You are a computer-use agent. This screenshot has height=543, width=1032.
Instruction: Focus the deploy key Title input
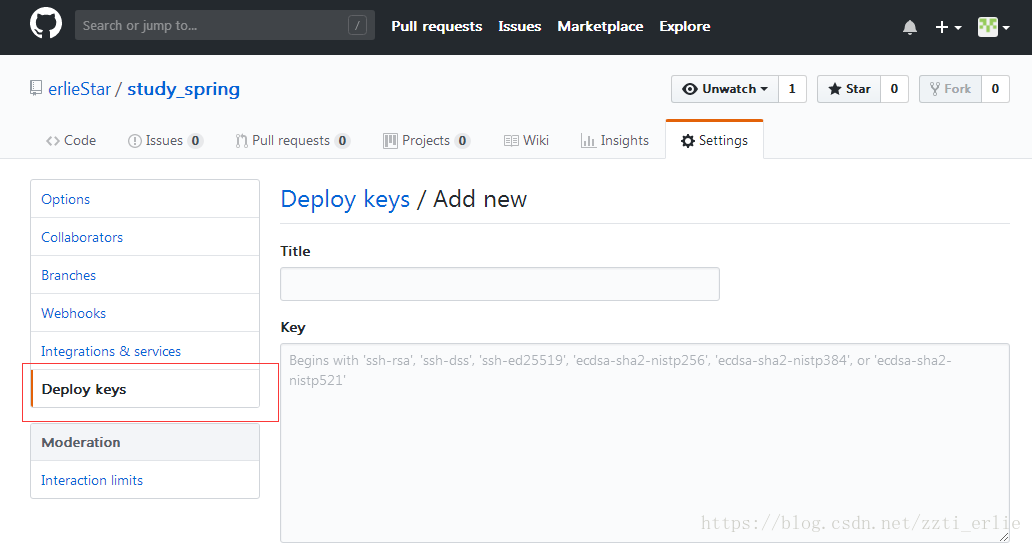point(499,284)
